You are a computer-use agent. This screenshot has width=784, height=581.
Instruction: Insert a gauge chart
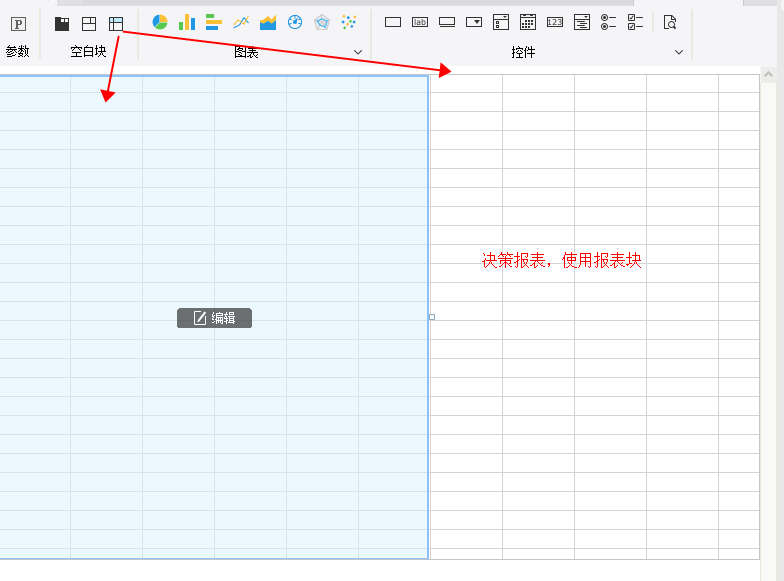[x=295, y=22]
